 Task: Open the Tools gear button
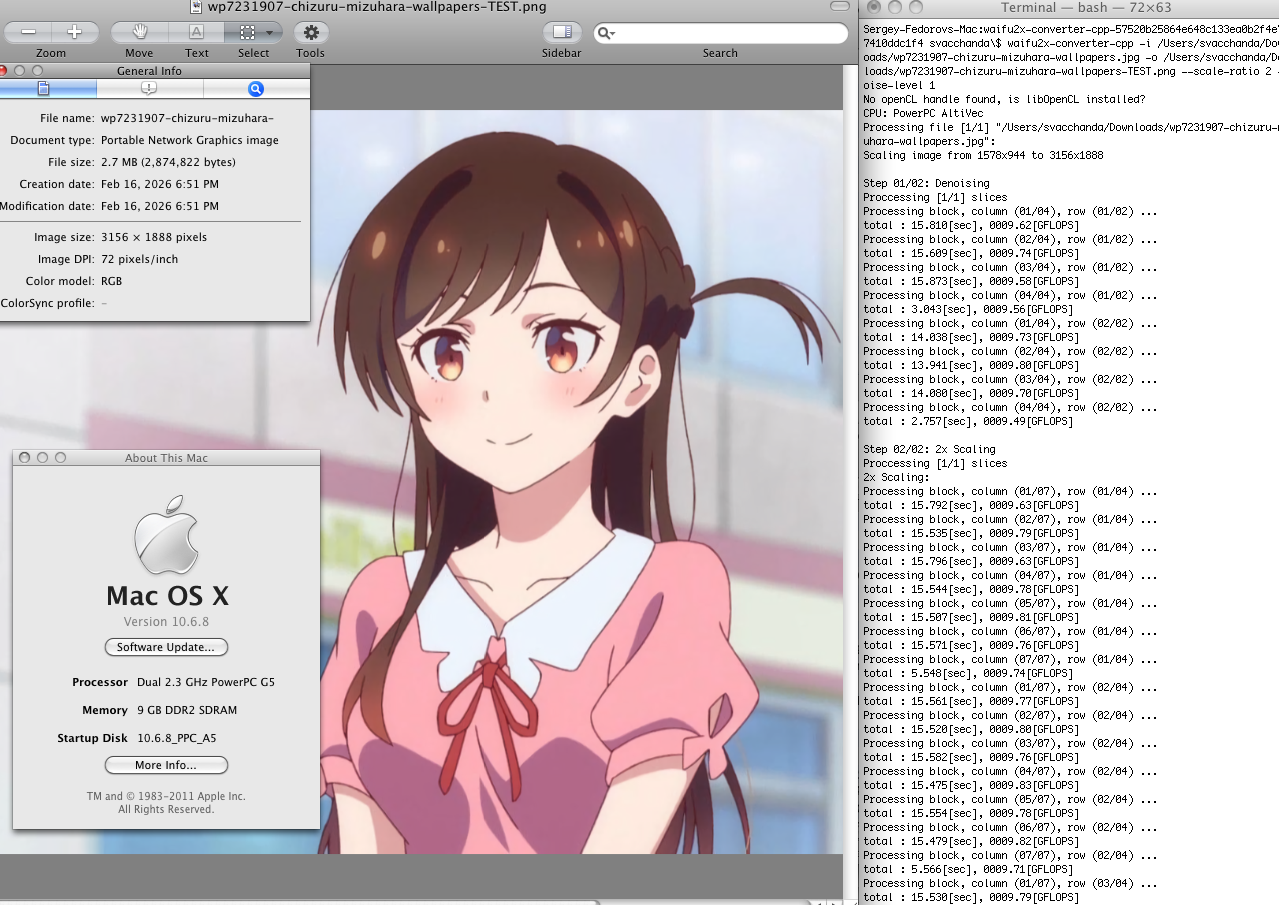(311, 32)
